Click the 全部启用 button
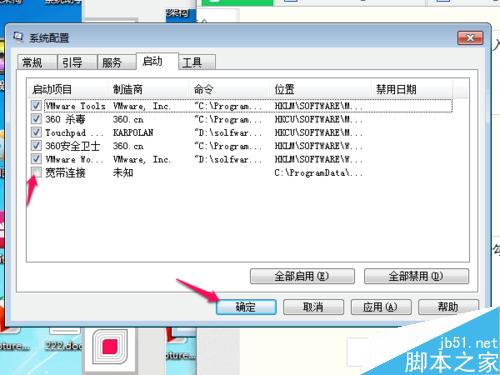This screenshot has width=500, height=375. point(302,276)
